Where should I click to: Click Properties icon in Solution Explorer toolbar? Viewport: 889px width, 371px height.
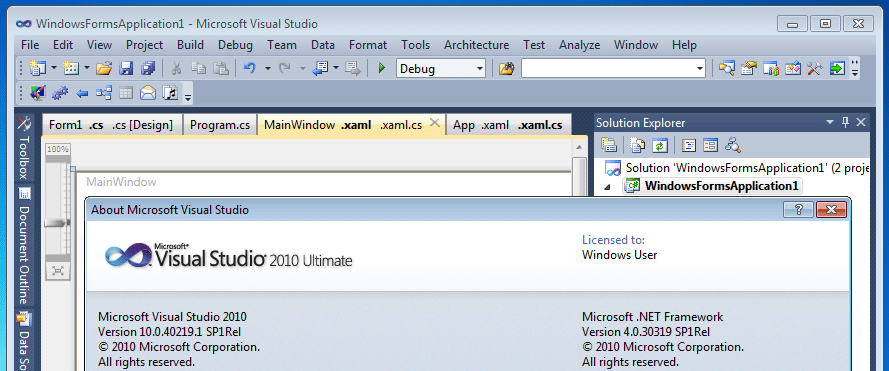pos(609,145)
